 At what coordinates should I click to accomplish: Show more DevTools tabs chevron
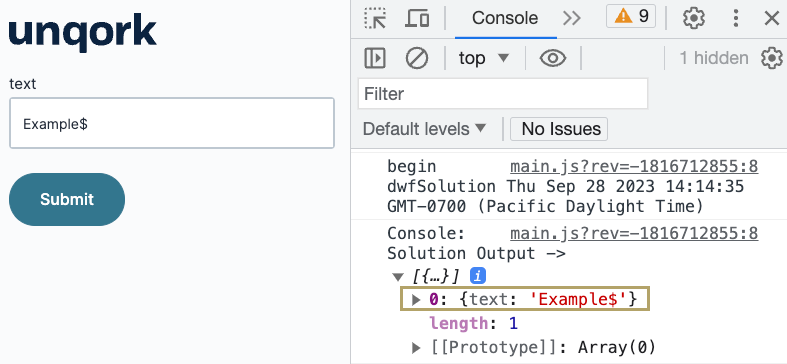tap(571, 18)
